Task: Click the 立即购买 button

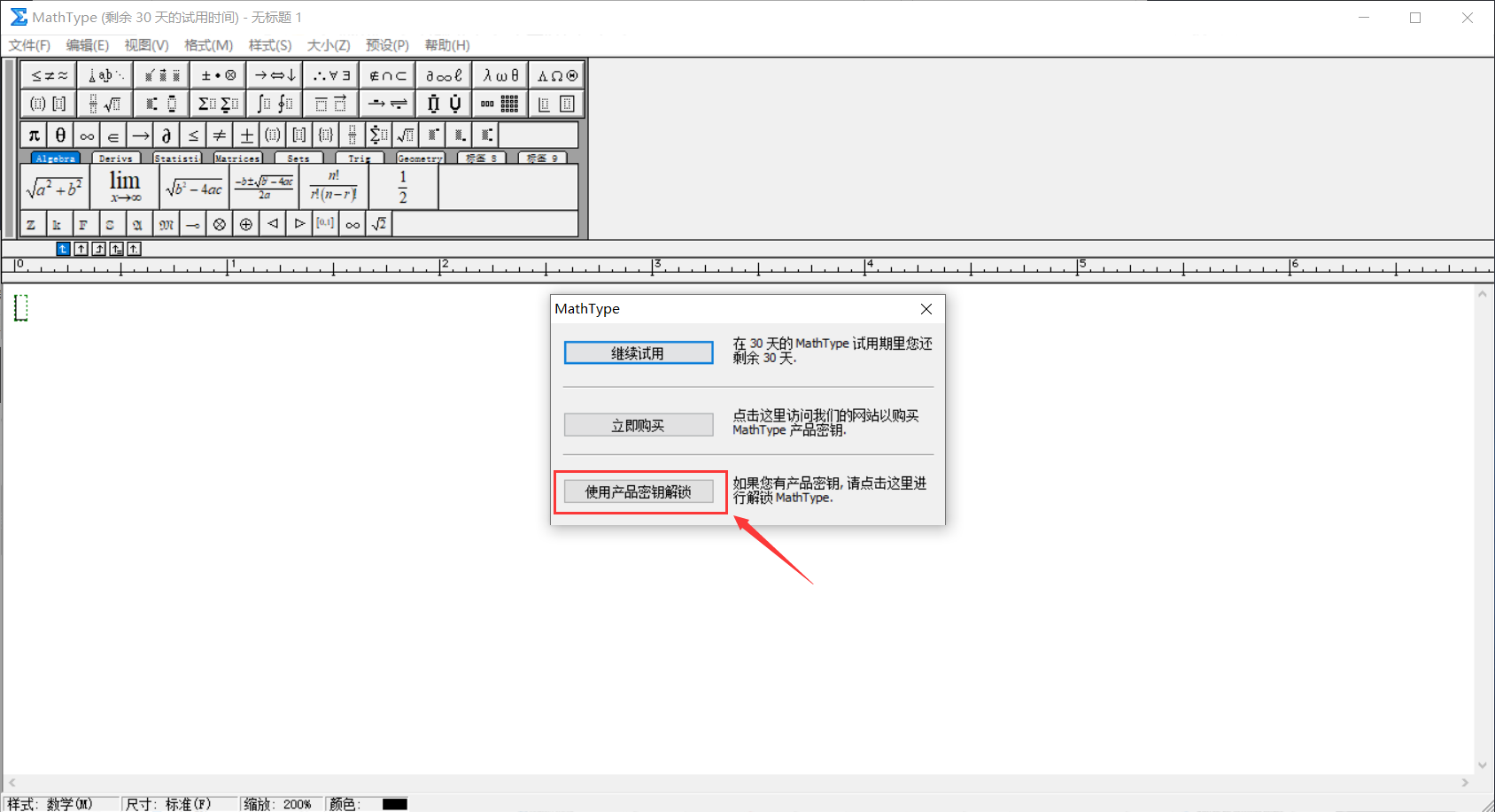Action: click(x=638, y=426)
